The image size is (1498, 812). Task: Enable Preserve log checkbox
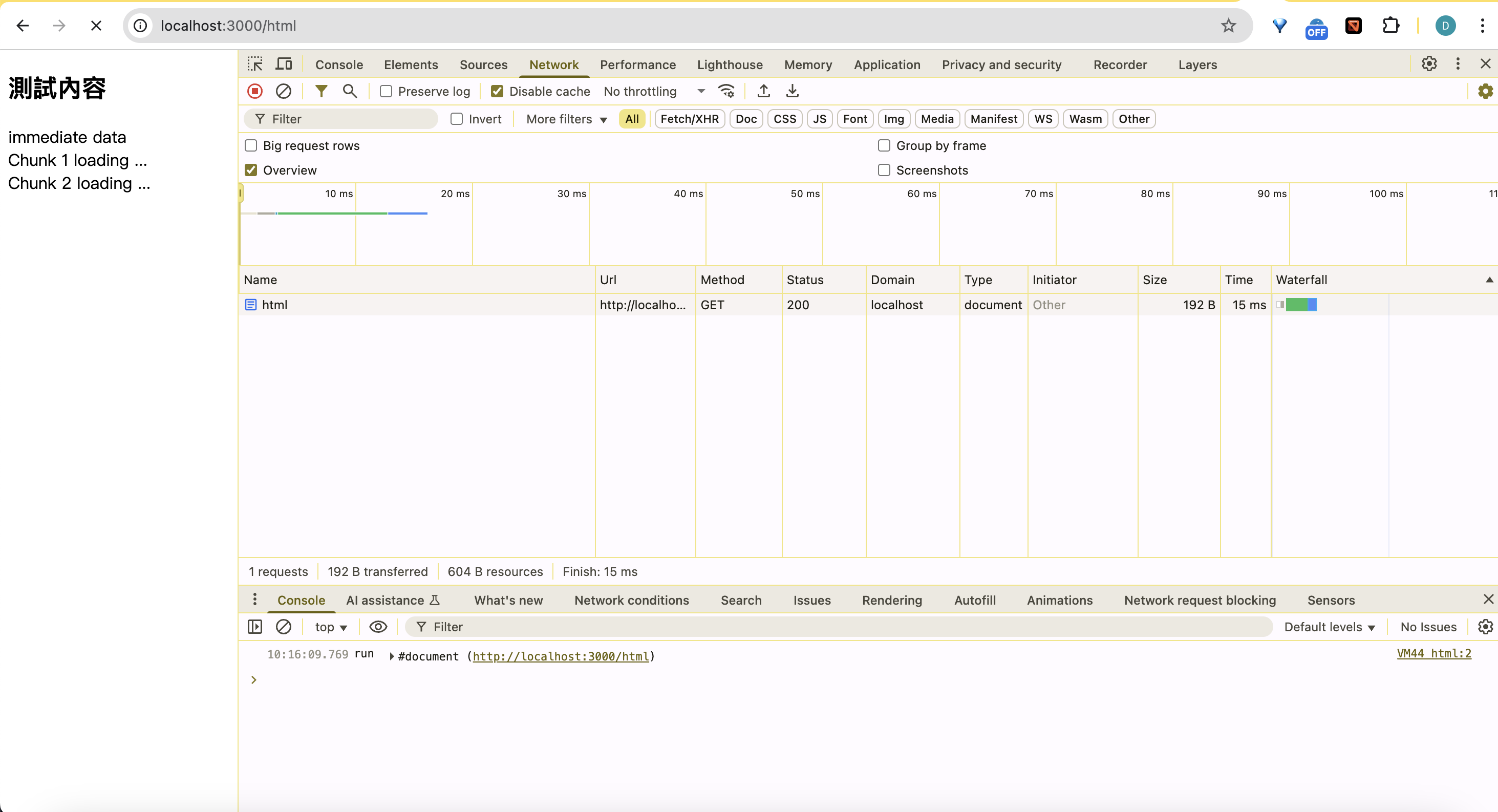tap(386, 91)
